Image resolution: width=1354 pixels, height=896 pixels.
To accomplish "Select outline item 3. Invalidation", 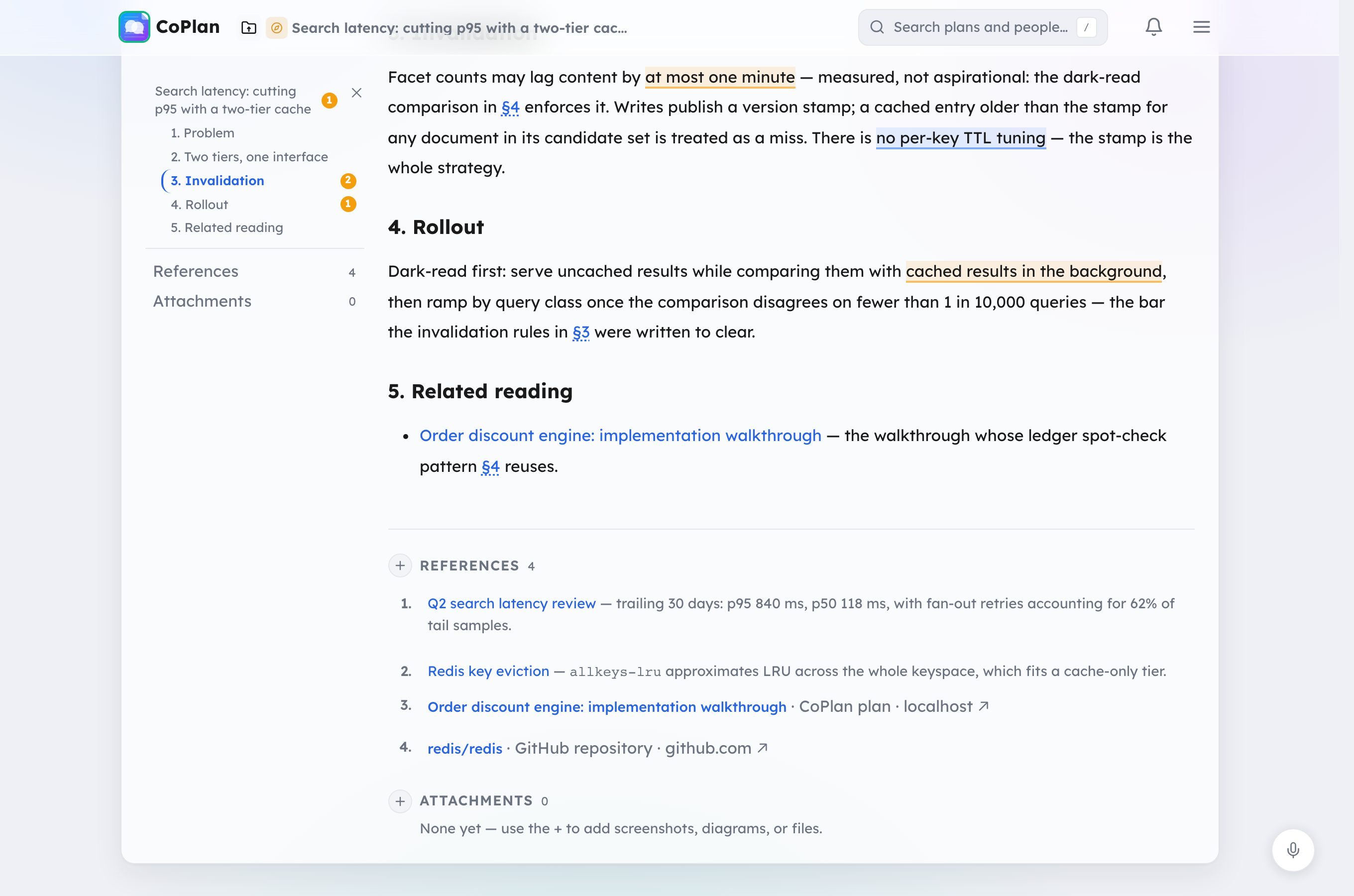I will [217, 181].
